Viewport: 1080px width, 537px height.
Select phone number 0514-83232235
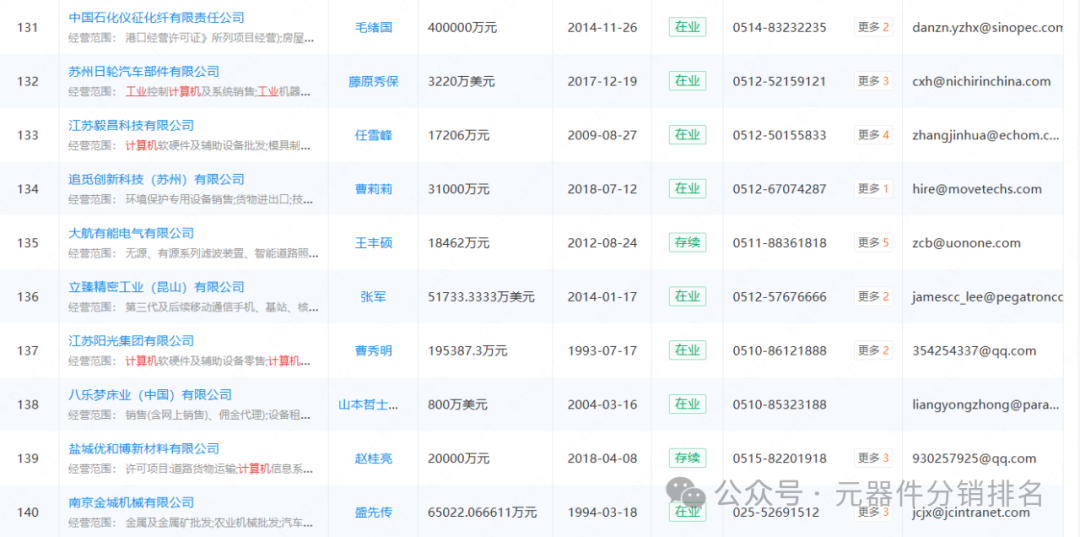(x=779, y=28)
